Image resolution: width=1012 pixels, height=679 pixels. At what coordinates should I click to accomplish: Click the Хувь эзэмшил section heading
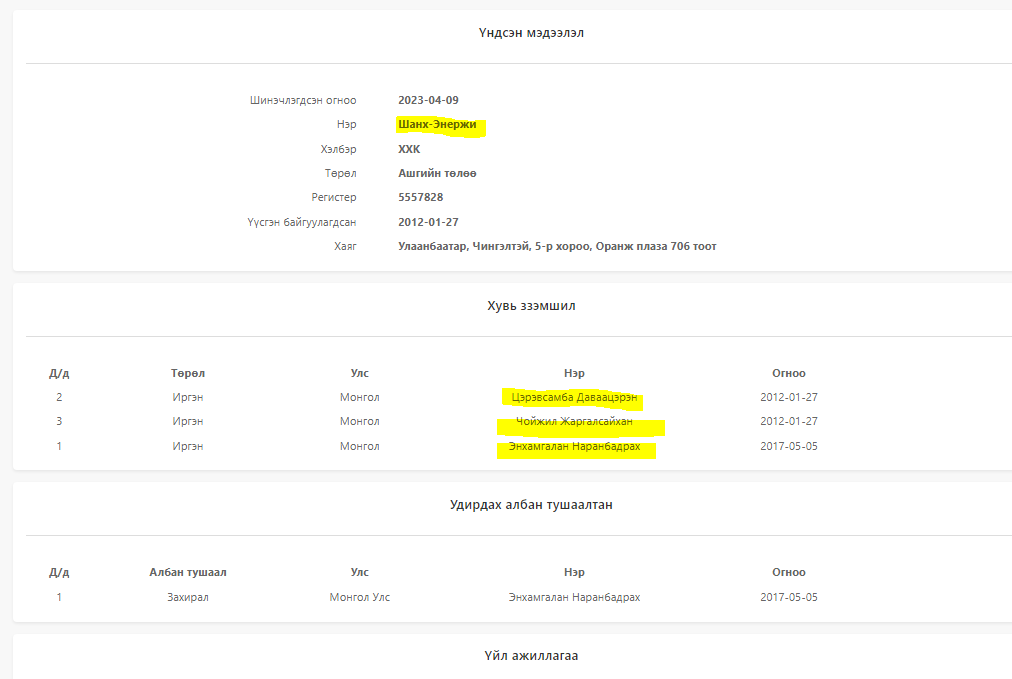point(530,306)
